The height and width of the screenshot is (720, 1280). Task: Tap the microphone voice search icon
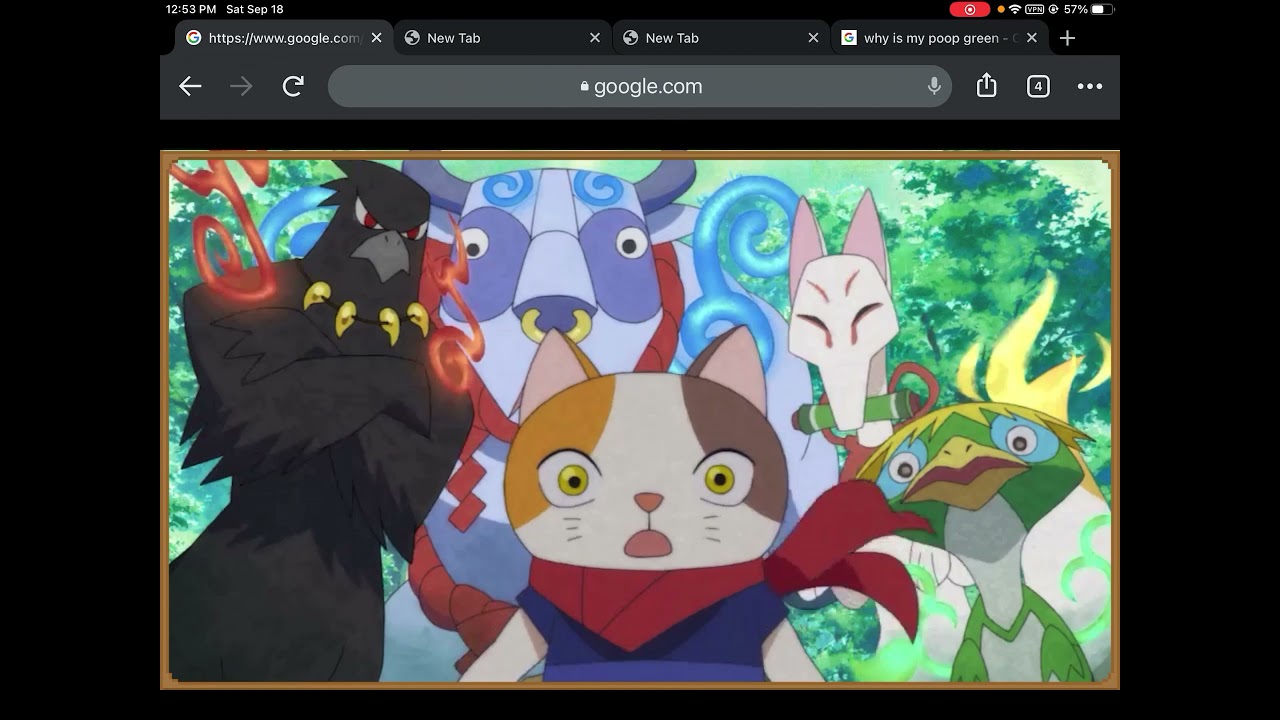click(x=934, y=87)
